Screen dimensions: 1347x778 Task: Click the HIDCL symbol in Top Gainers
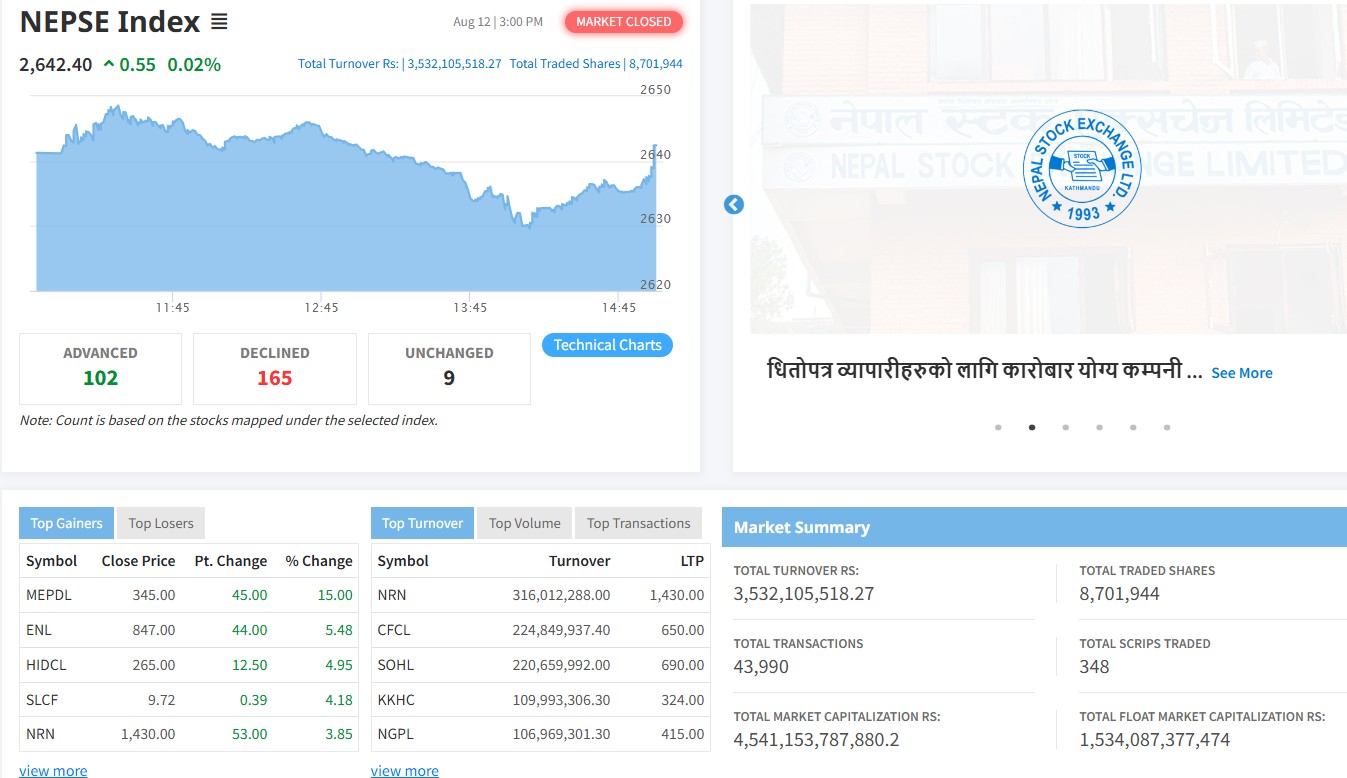click(46, 665)
